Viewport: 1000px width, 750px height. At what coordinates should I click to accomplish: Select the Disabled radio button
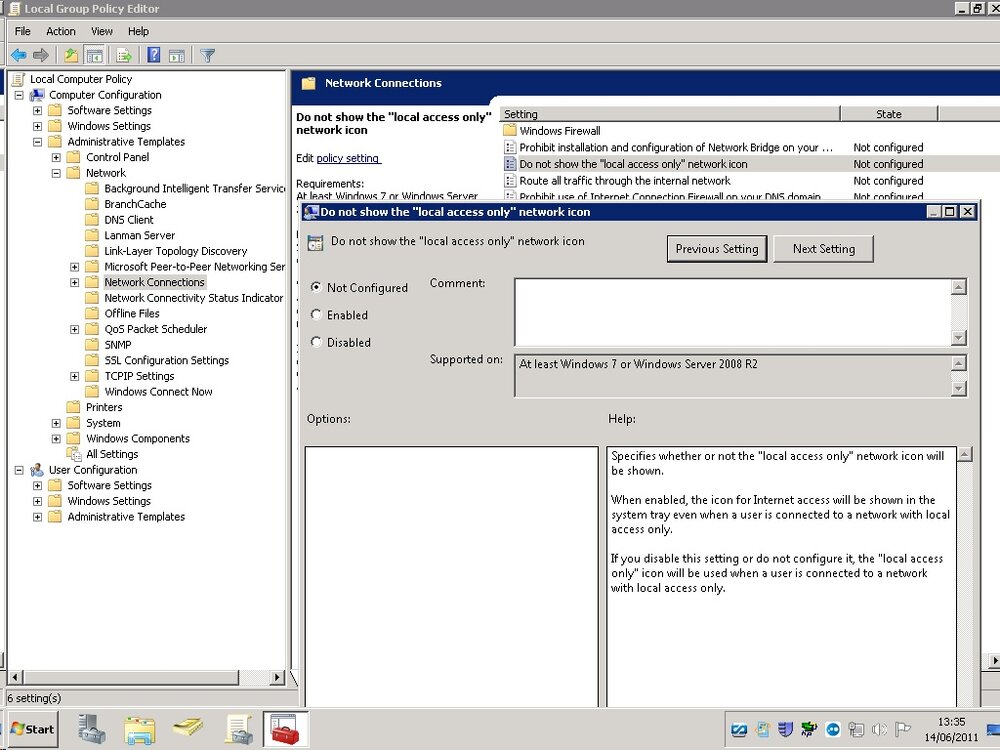coord(316,342)
